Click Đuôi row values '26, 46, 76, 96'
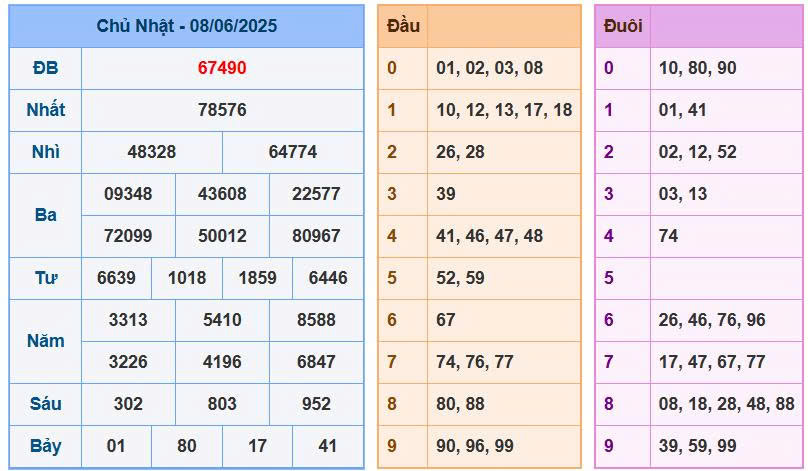808x471 pixels. pos(712,320)
